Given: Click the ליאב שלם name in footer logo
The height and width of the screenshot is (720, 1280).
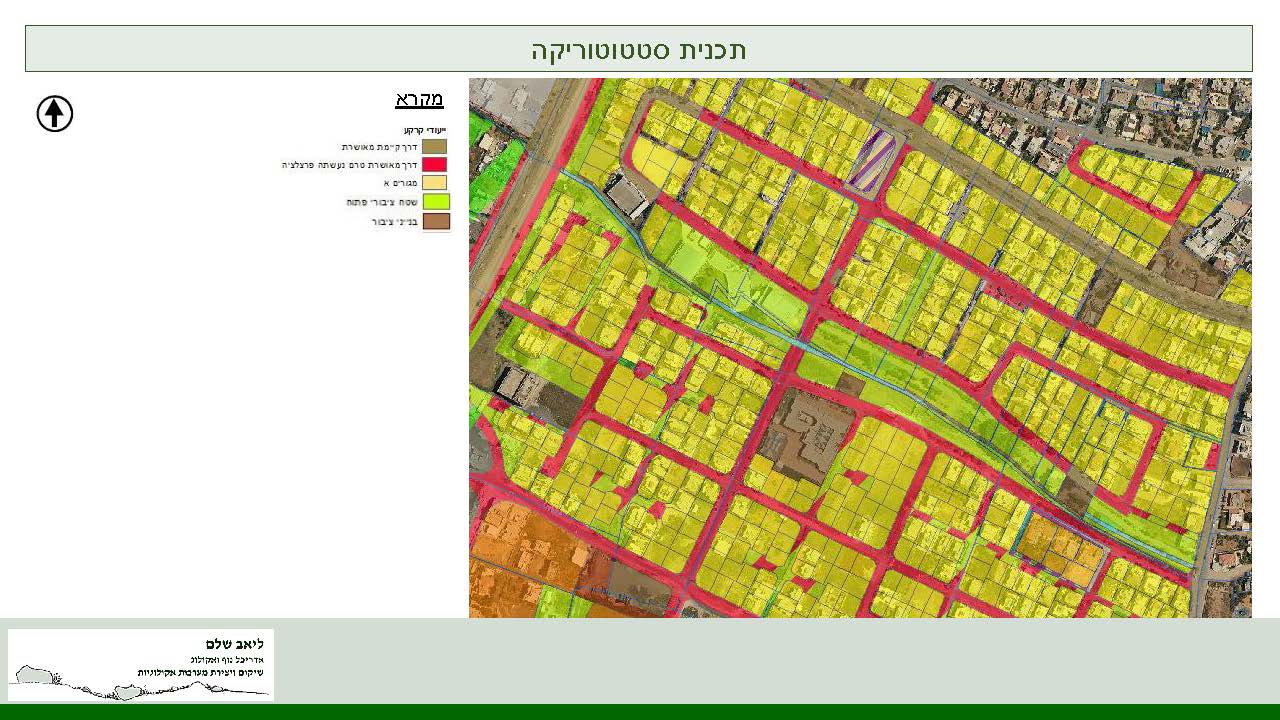Looking at the screenshot, I should pyautogui.click(x=234, y=643).
